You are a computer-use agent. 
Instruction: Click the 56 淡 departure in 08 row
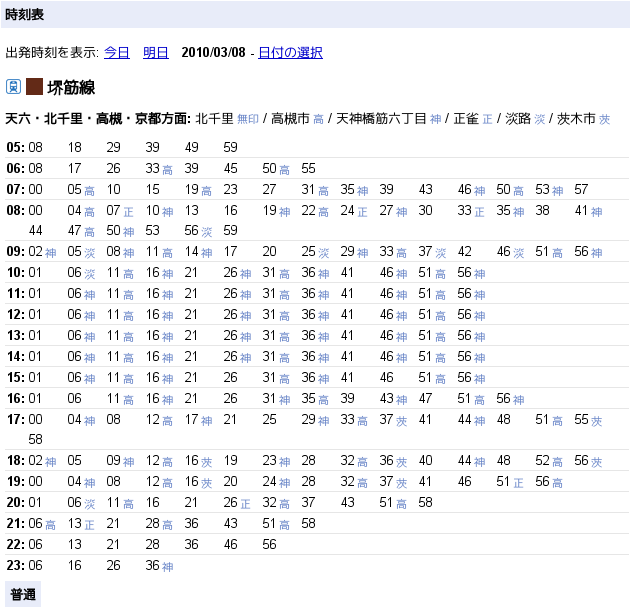(x=198, y=231)
